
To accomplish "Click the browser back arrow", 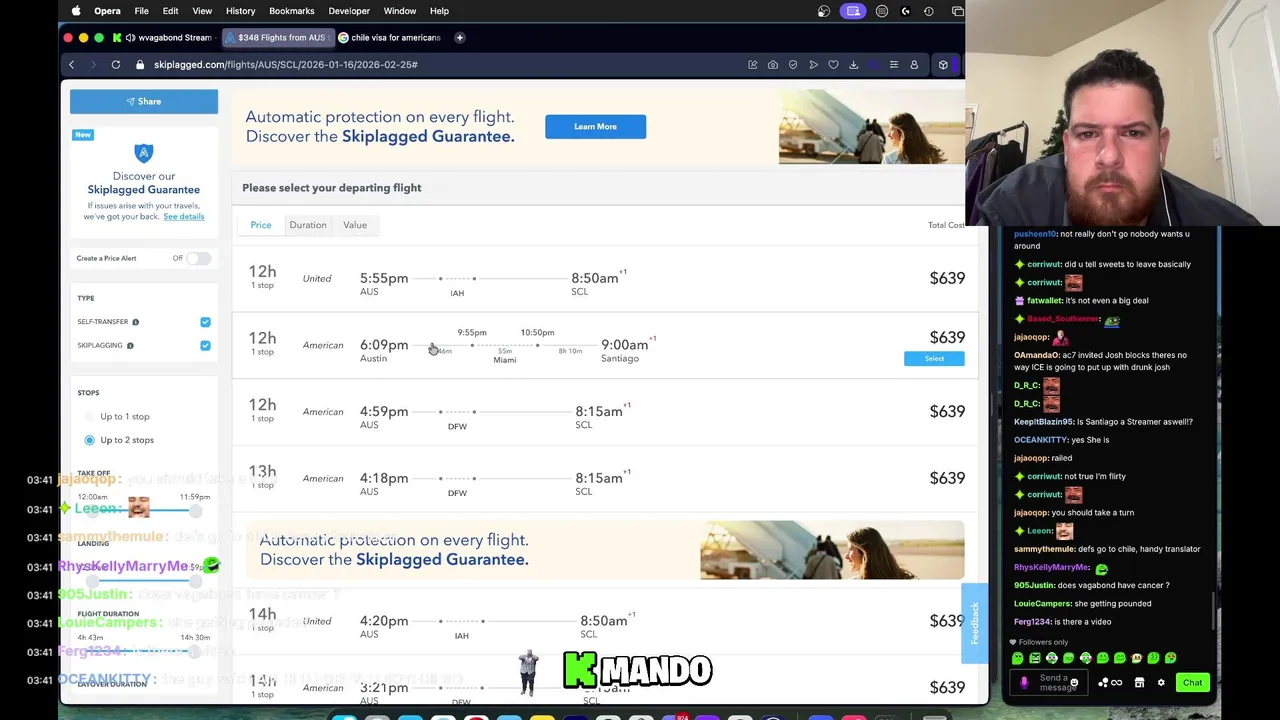I will [71, 65].
